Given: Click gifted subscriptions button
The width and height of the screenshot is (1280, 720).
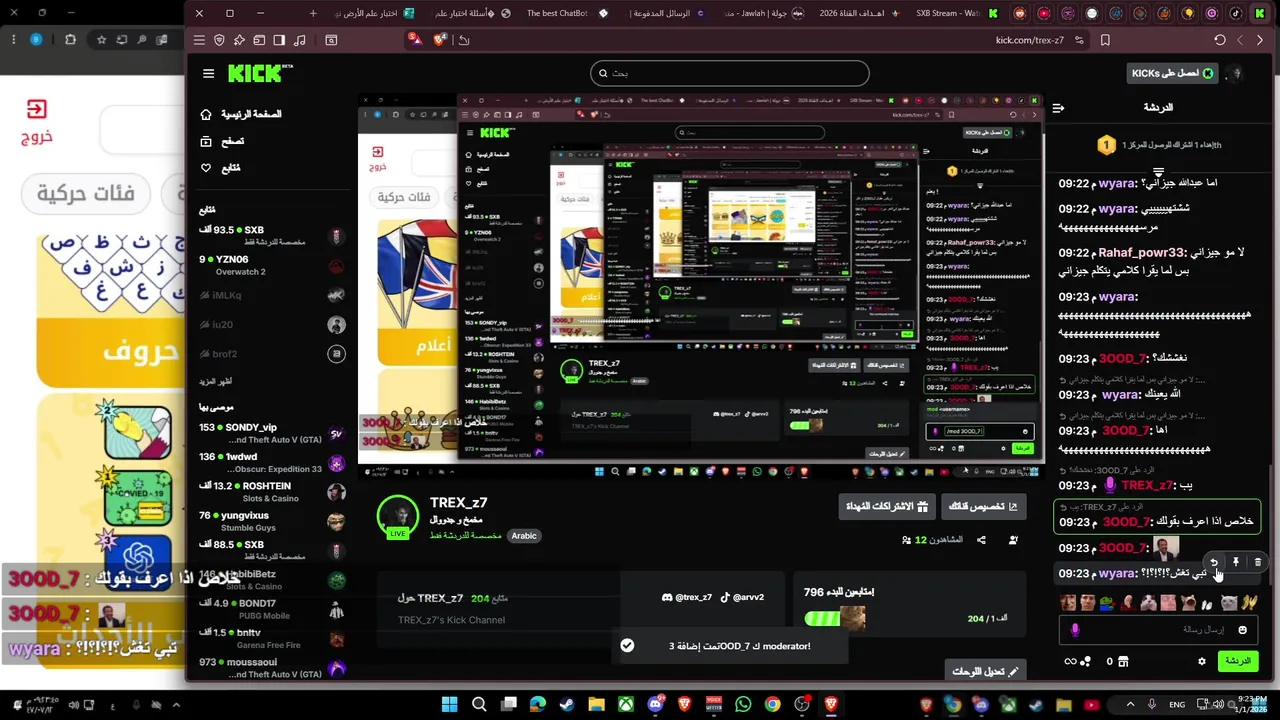Looking at the screenshot, I should click(x=887, y=507).
